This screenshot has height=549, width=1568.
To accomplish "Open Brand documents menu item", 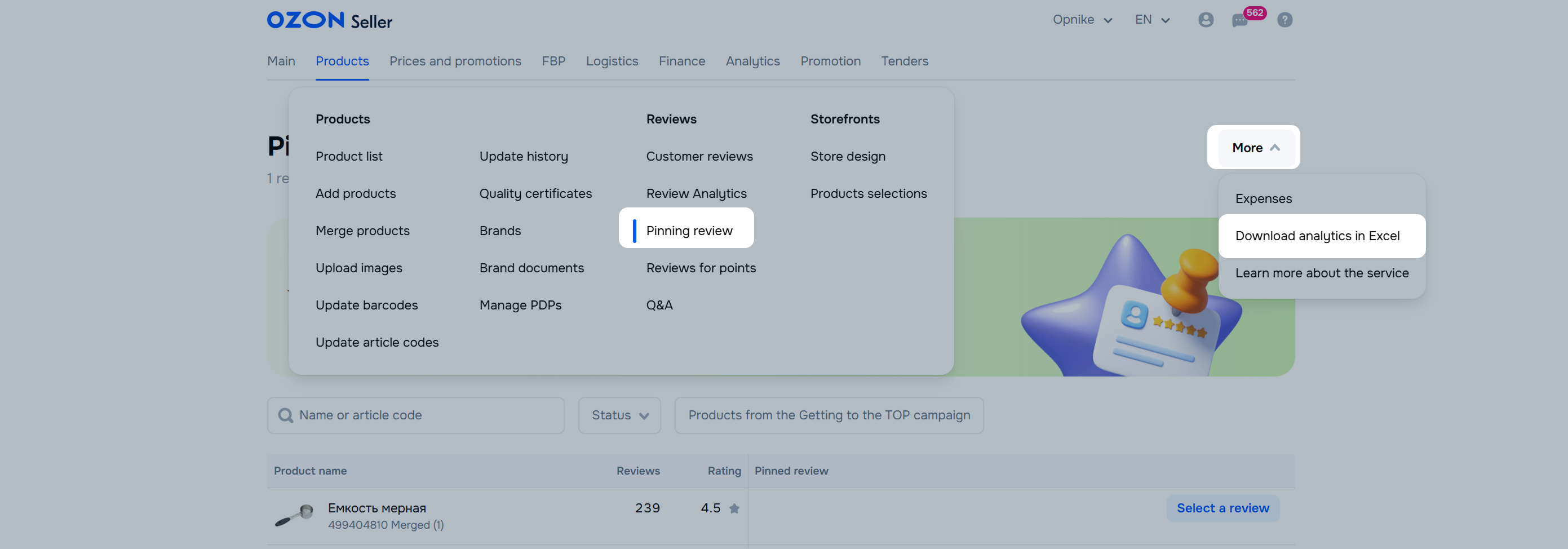I will [531, 268].
